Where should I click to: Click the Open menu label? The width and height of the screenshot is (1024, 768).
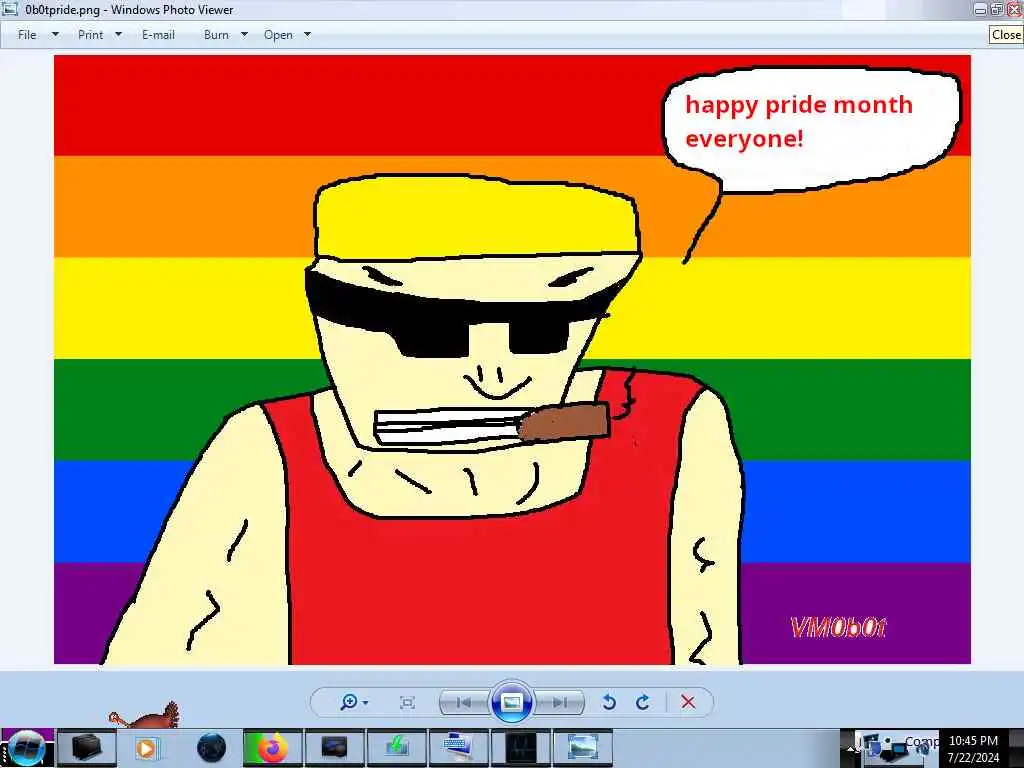coord(278,35)
